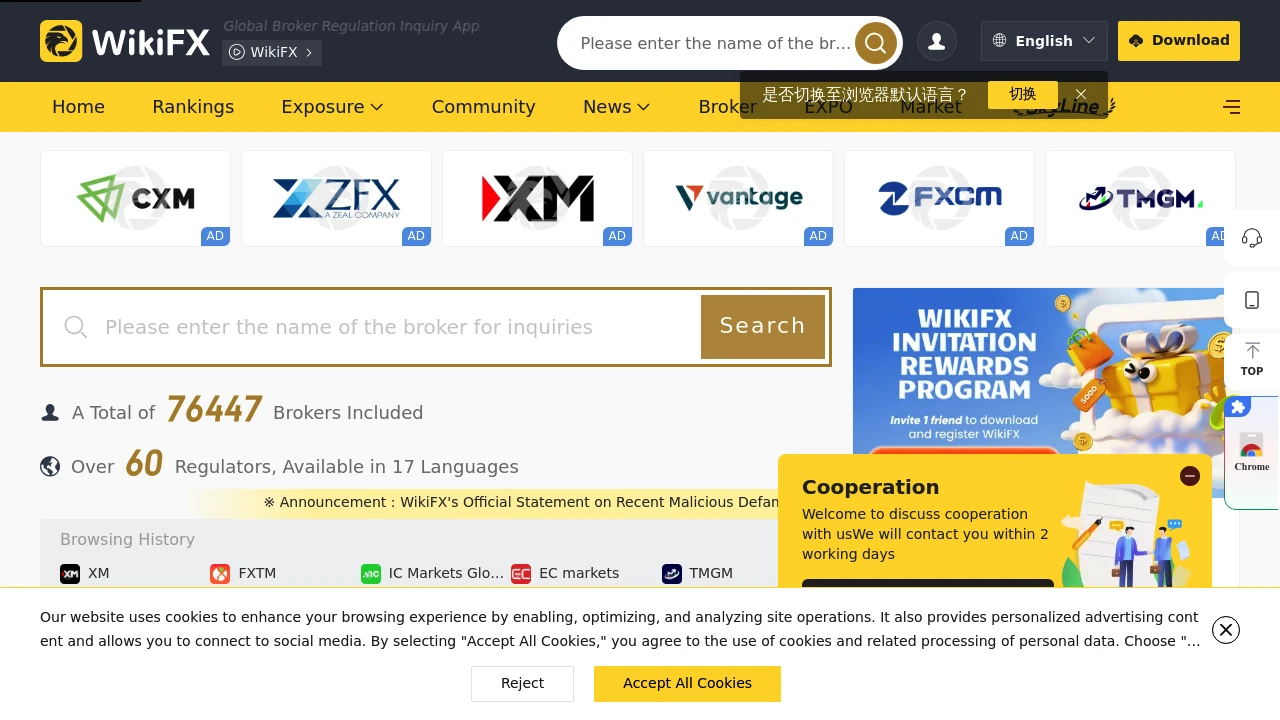Click the 切换 language switch button
The width and height of the screenshot is (1280, 720).
[1022, 94]
